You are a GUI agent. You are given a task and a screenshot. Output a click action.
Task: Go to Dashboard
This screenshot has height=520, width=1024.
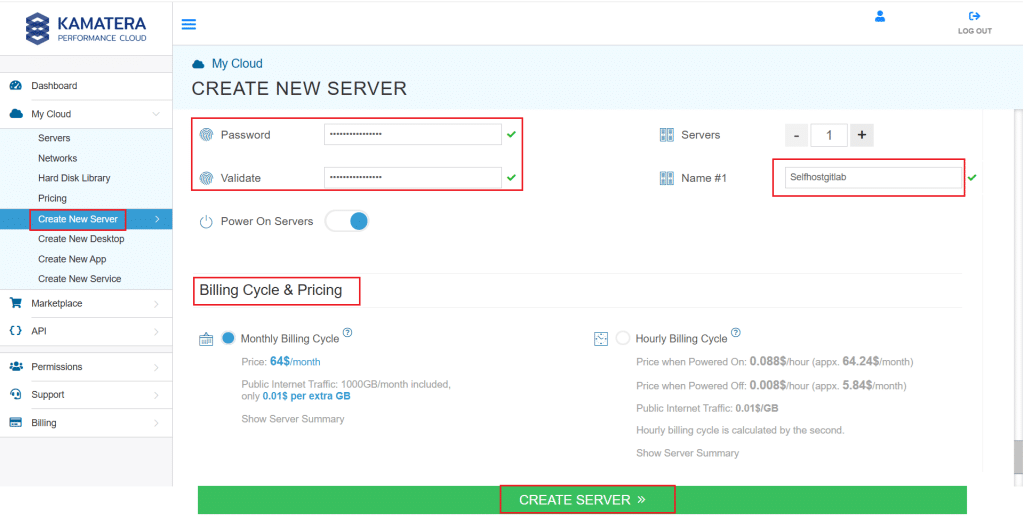pos(54,86)
